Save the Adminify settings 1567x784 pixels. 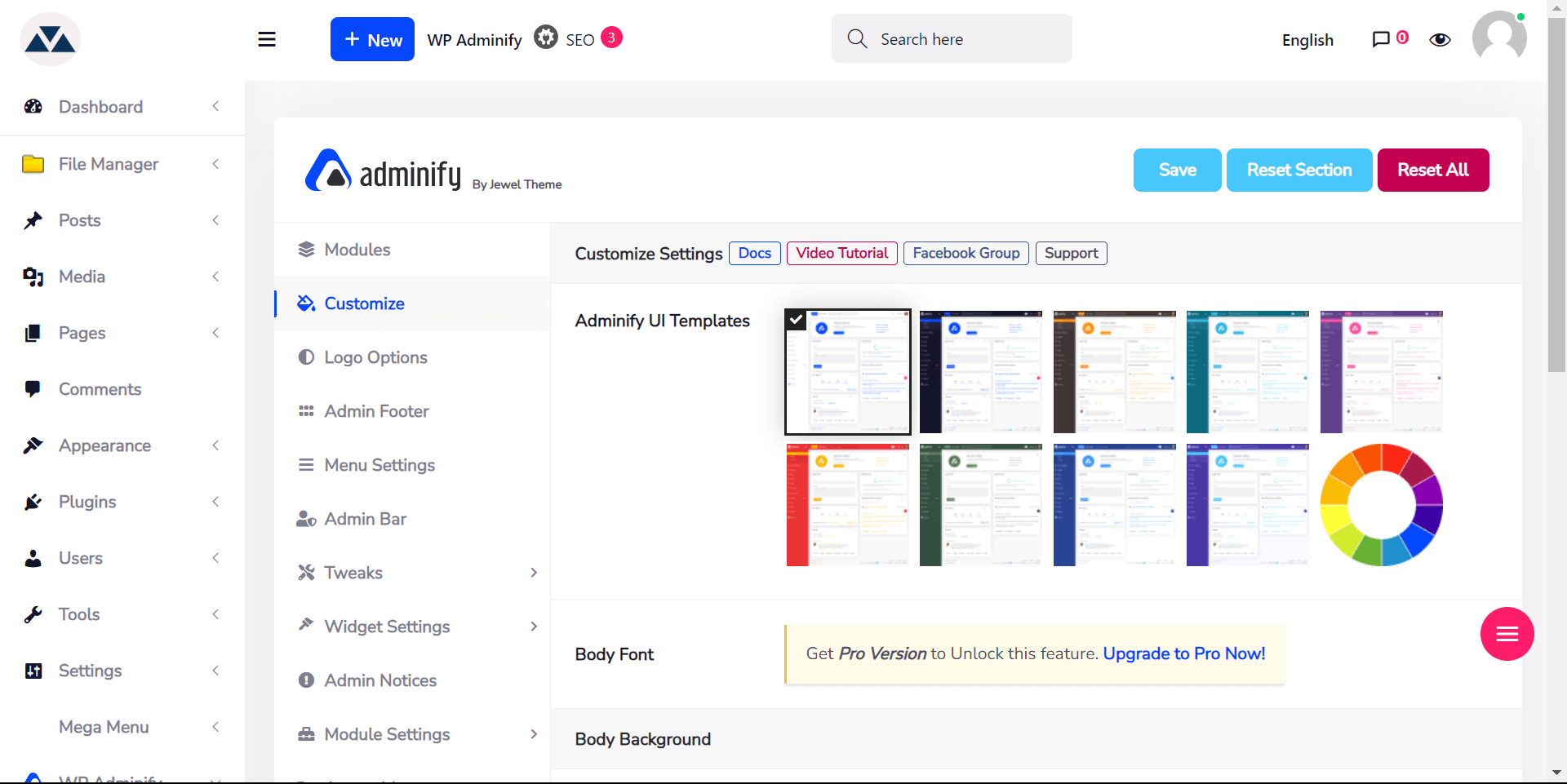point(1177,170)
